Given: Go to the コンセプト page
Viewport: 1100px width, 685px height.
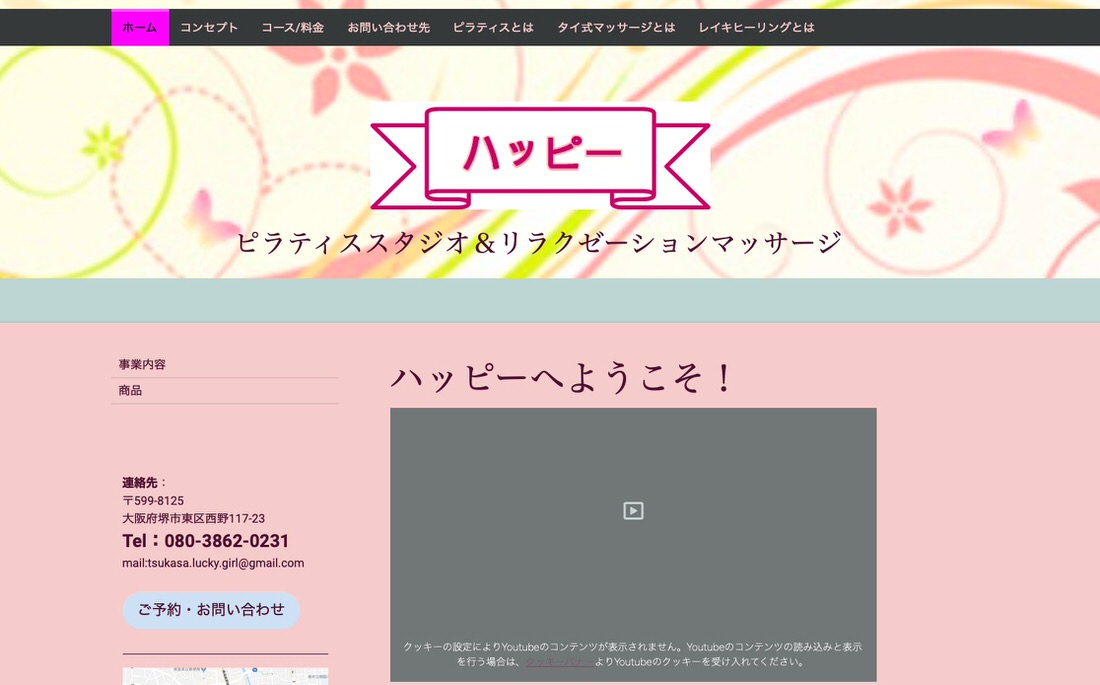Looking at the screenshot, I should click(x=209, y=28).
